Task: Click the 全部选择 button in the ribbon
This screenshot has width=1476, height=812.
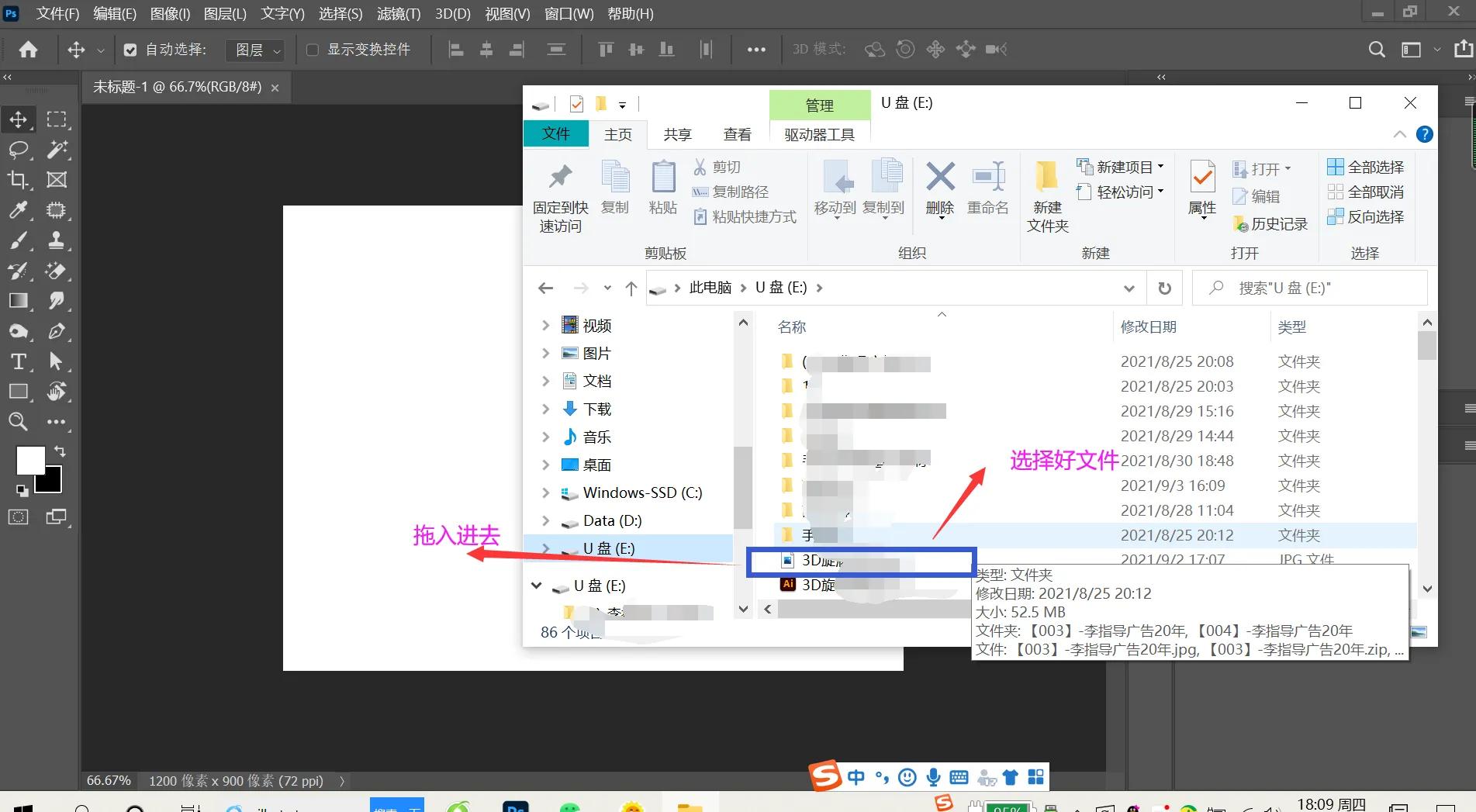Action: coord(1365,167)
